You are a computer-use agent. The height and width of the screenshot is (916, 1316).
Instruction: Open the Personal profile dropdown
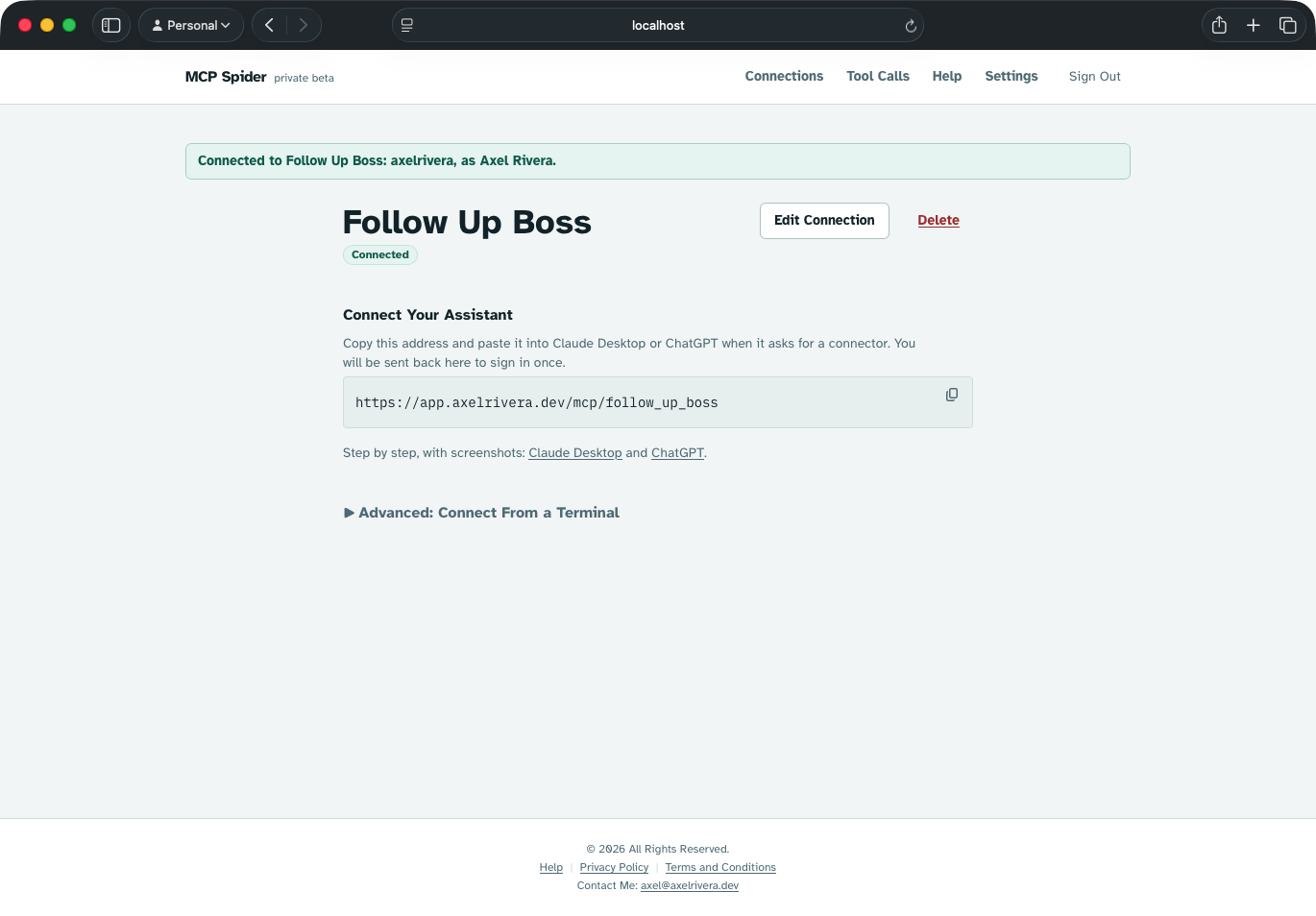pos(191,25)
